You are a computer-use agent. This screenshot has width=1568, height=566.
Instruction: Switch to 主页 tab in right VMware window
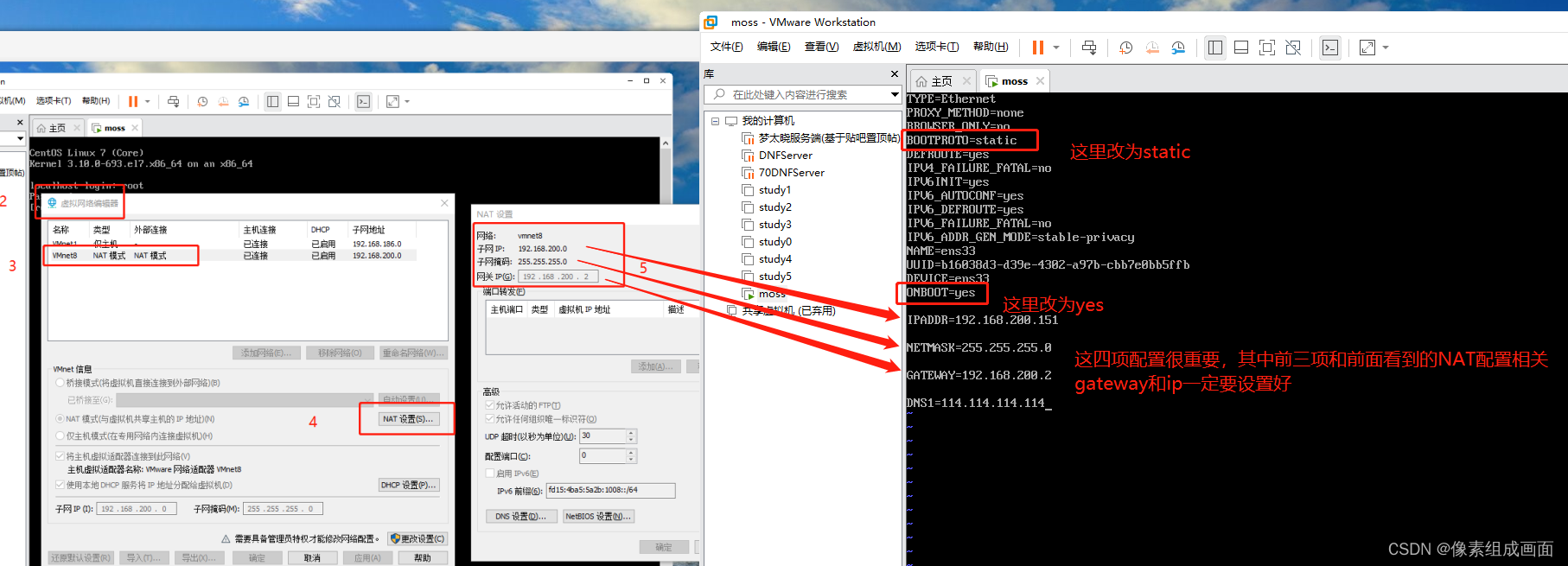pyautogui.click(x=940, y=81)
